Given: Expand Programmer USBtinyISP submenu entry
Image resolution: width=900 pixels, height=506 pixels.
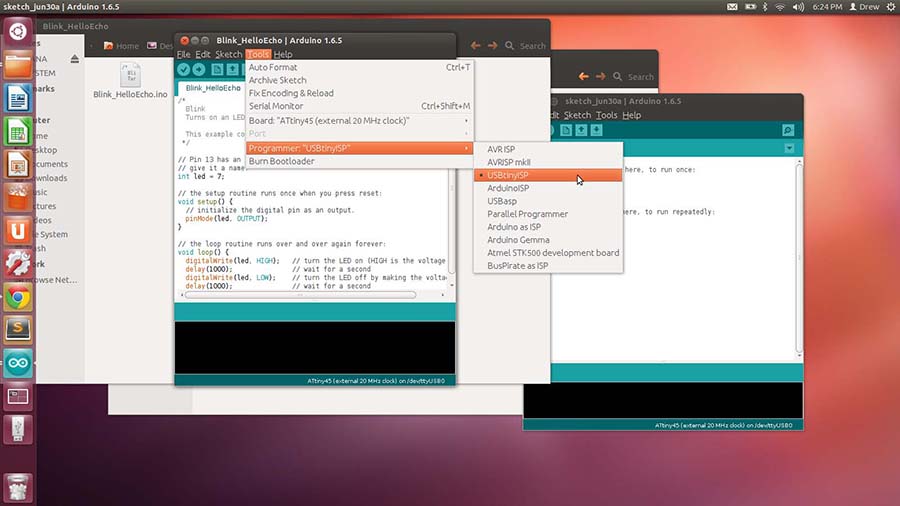Looking at the screenshot, I should (359, 148).
